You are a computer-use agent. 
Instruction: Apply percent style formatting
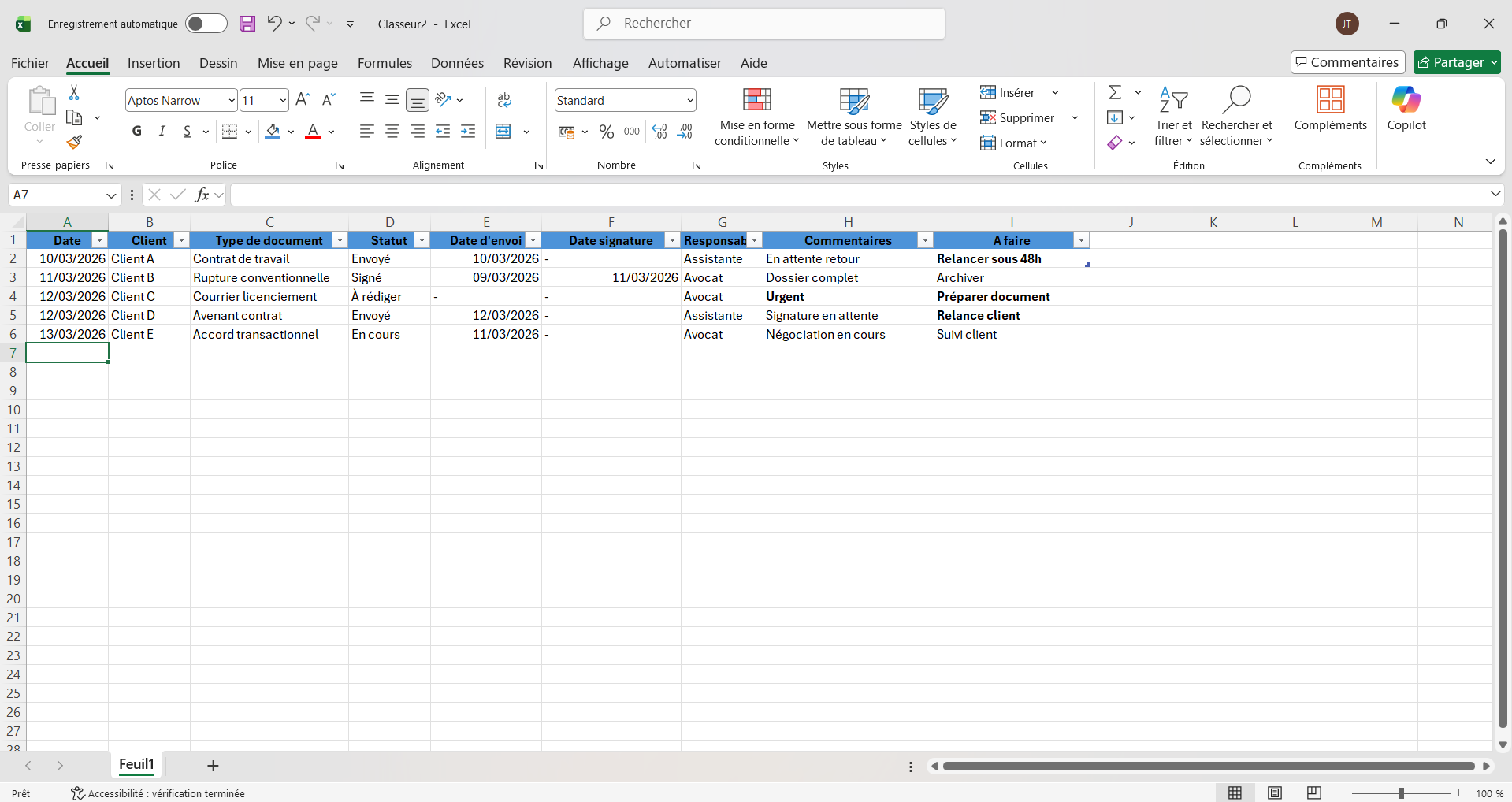606,132
